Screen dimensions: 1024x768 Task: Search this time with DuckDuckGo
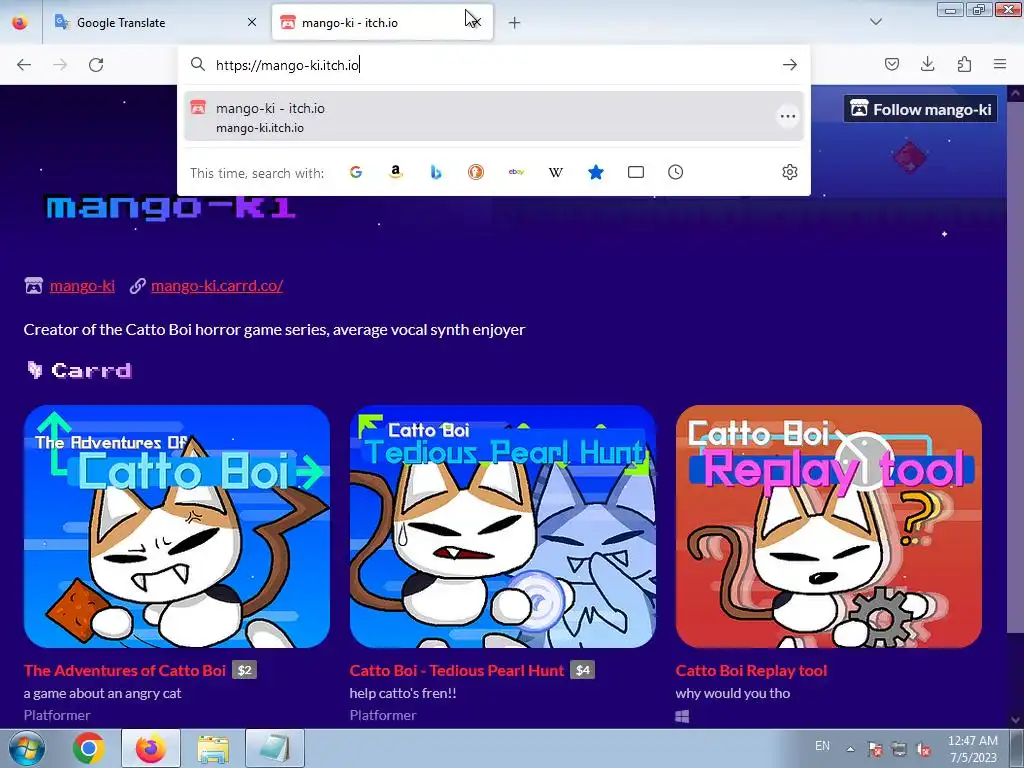point(476,172)
